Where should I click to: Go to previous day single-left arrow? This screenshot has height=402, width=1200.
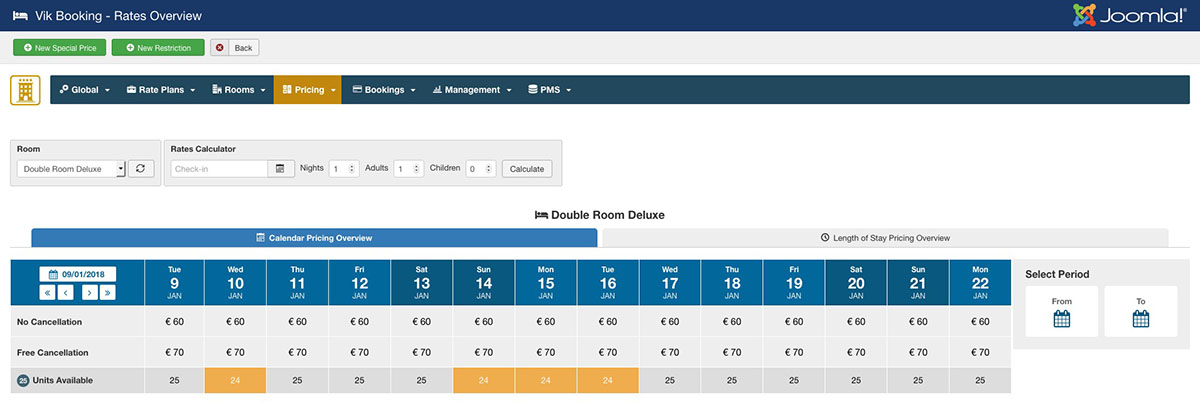(66, 293)
